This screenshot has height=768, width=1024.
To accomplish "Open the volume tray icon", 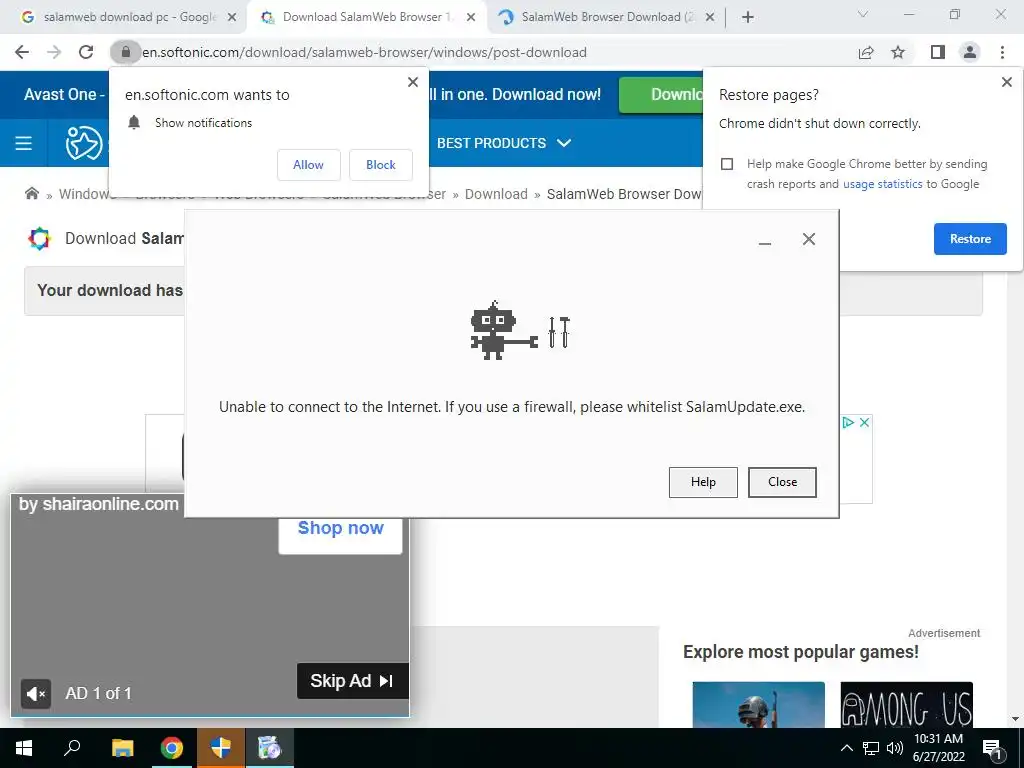I will click(895, 748).
